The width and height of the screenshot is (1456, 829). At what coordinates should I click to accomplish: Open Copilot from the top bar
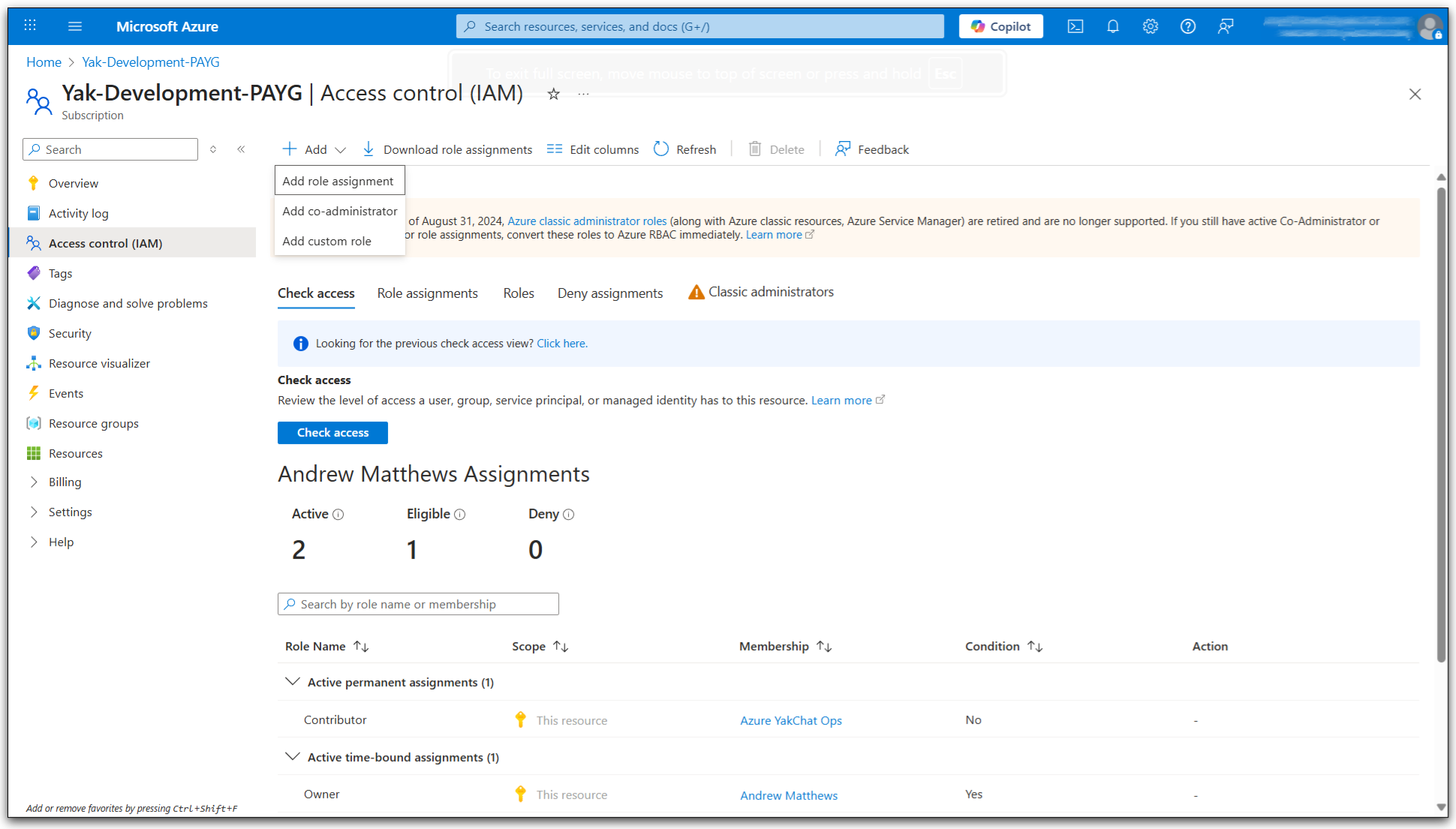[1000, 26]
